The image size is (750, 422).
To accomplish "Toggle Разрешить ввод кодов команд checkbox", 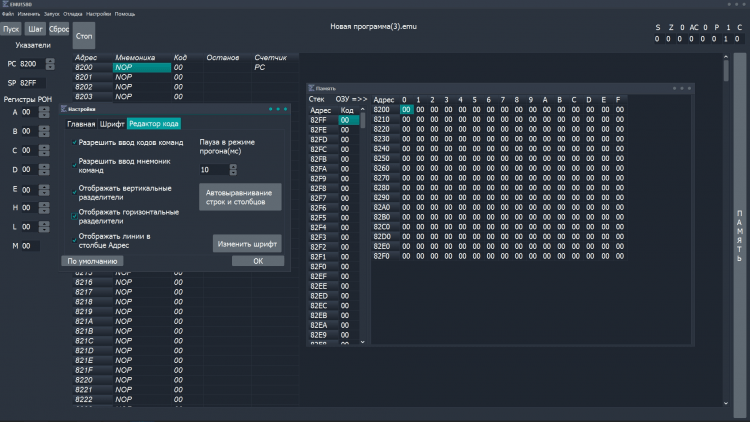I will pos(73,143).
